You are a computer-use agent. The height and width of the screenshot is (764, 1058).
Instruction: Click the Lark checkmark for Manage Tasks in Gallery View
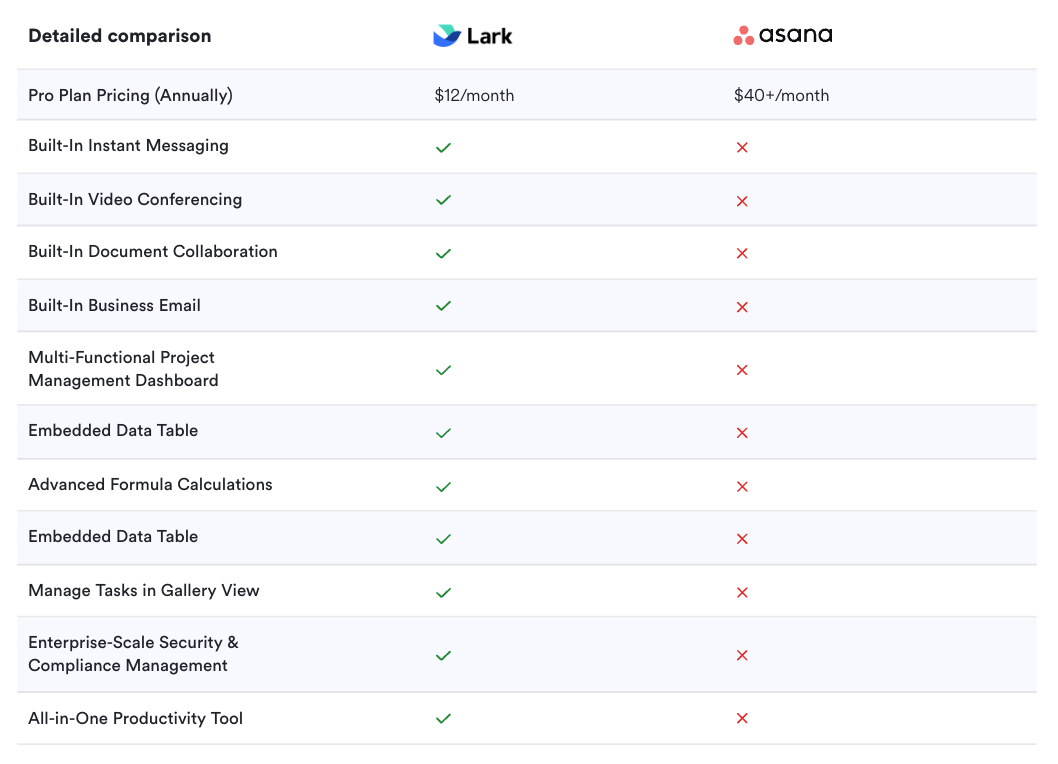tap(443, 593)
